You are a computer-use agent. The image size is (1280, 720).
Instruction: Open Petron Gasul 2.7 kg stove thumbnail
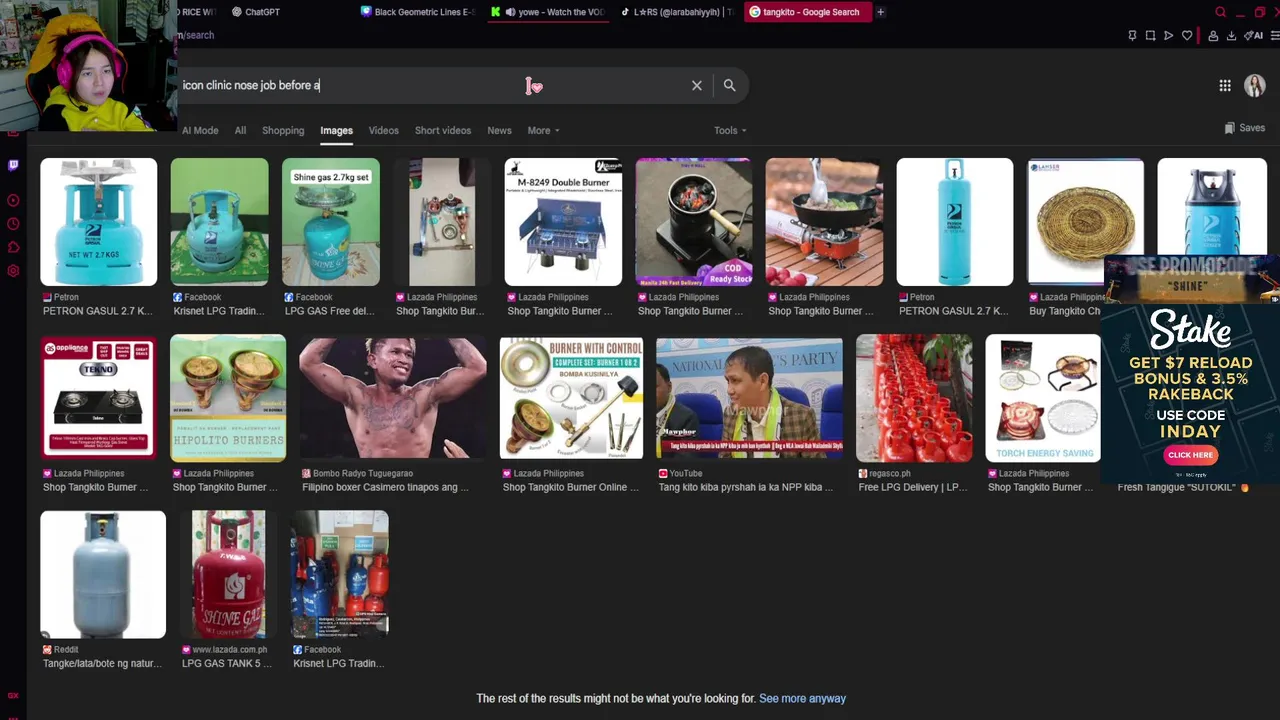point(98,222)
